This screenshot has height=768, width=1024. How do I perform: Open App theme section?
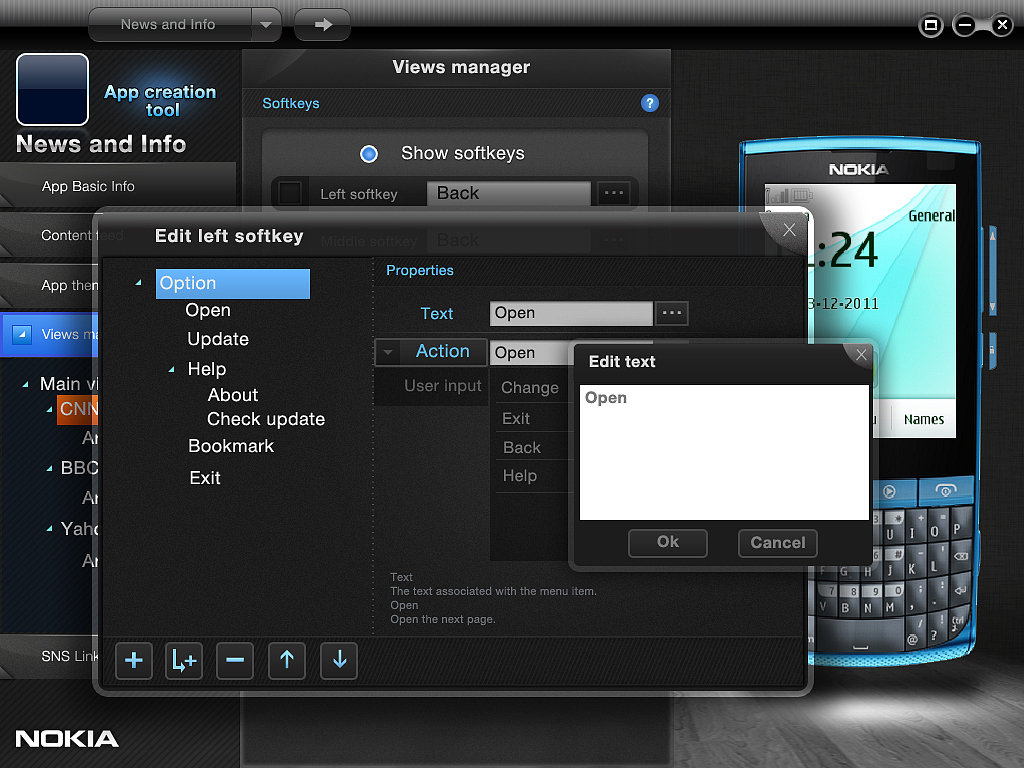[x=51, y=285]
